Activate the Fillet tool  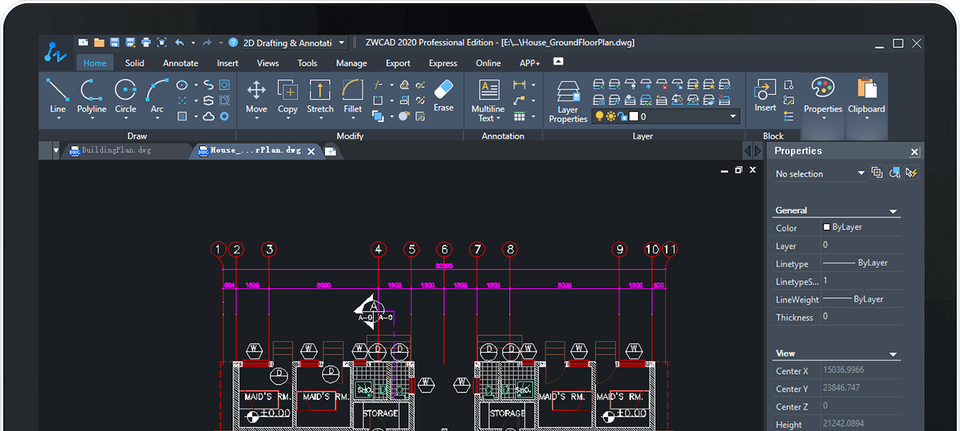tap(353, 96)
